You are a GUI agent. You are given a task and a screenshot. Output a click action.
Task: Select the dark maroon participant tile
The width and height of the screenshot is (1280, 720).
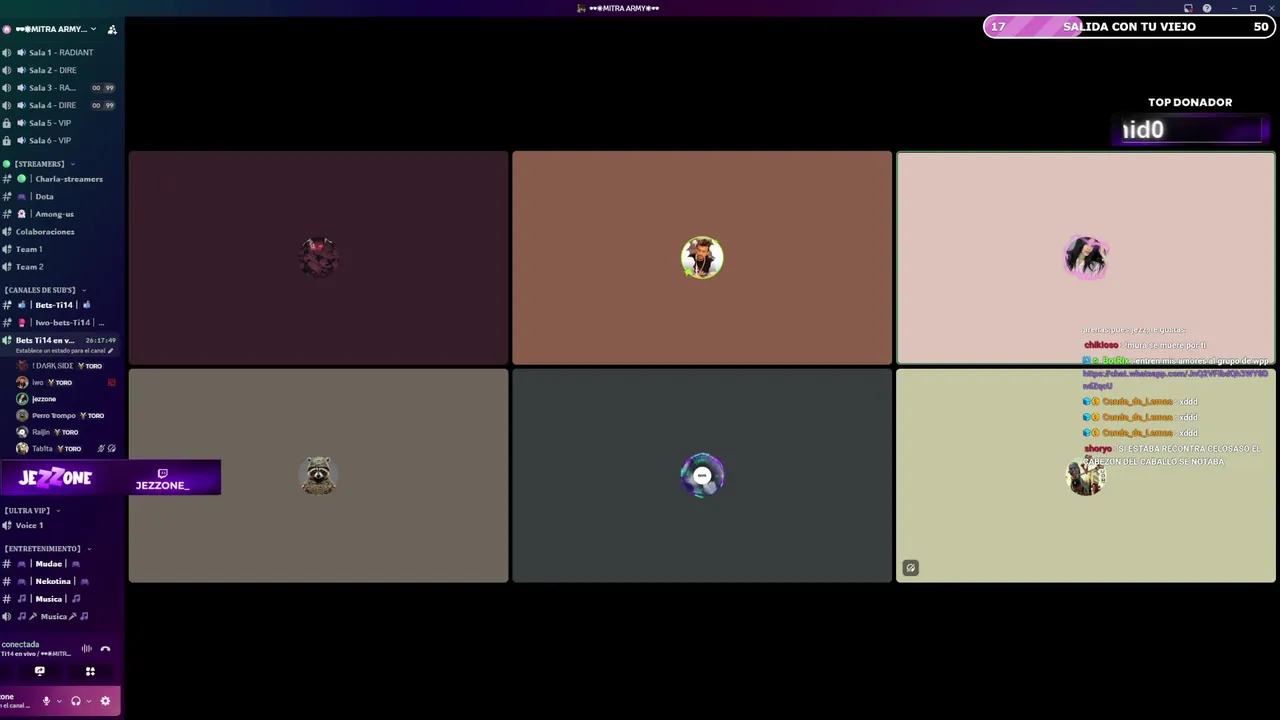coord(318,258)
